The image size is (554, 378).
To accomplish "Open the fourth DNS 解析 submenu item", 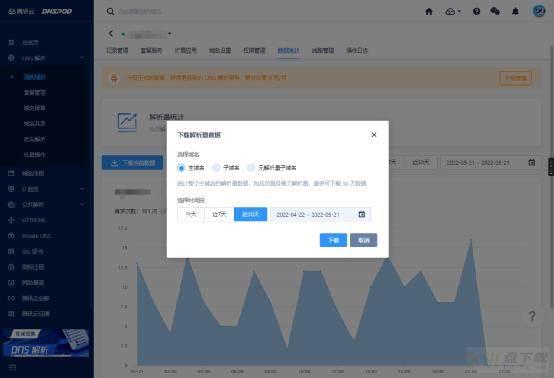I will [x=35, y=124].
